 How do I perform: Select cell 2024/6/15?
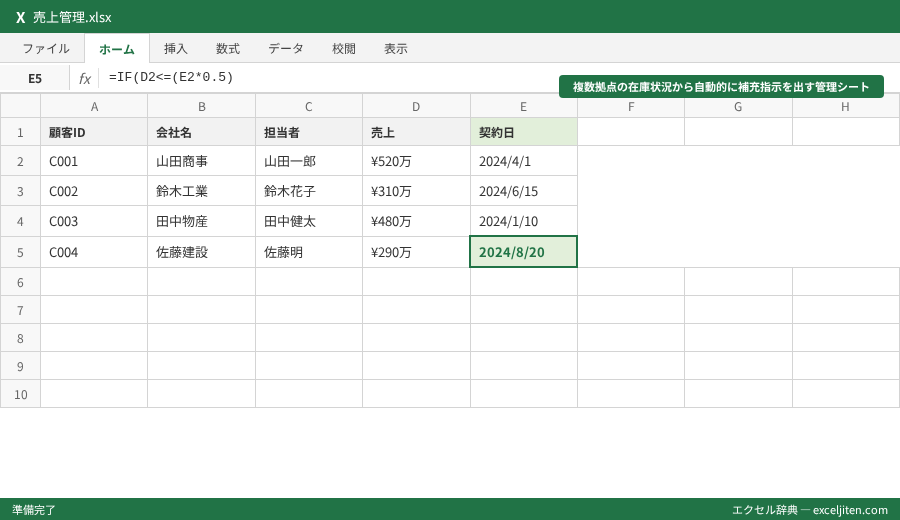click(523, 191)
